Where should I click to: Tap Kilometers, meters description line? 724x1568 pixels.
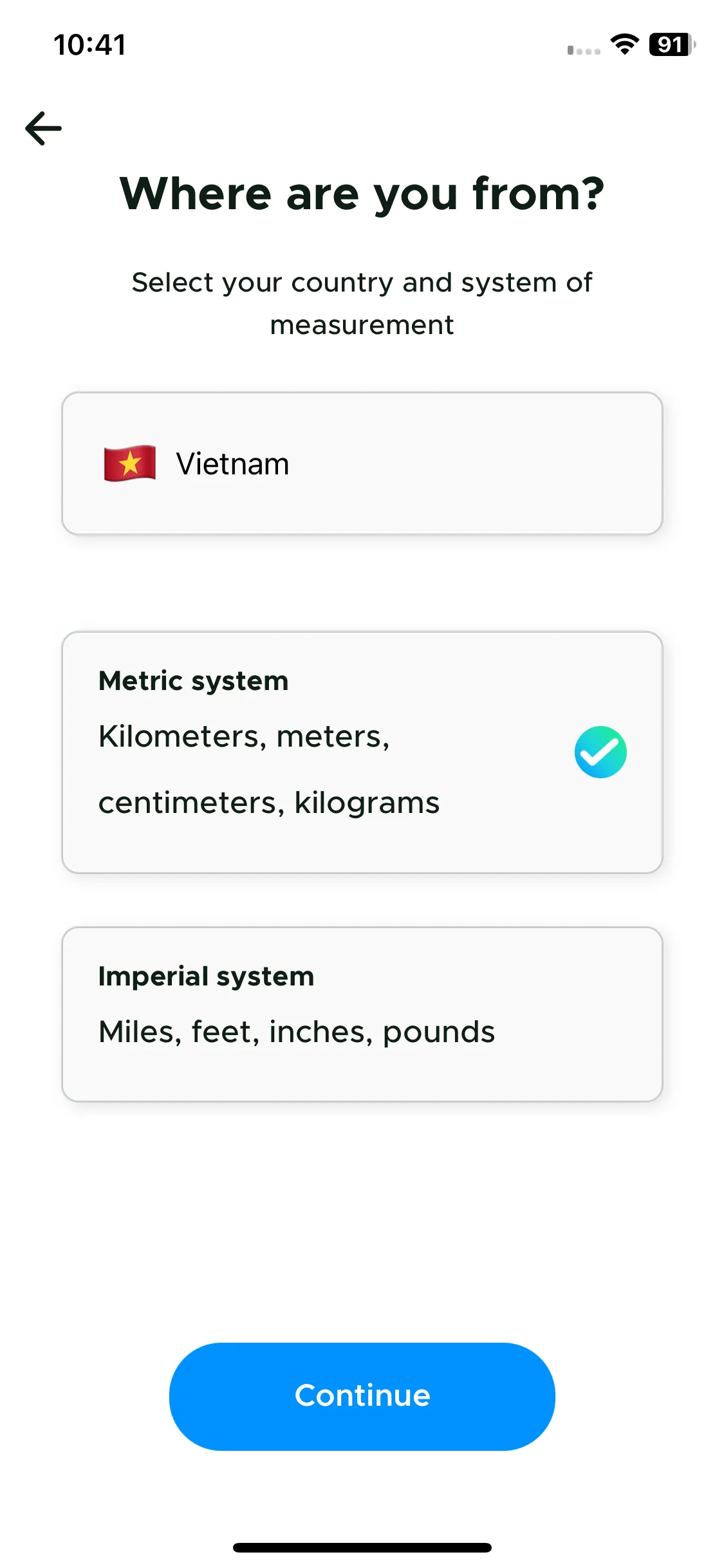click(x=244, y=736)
